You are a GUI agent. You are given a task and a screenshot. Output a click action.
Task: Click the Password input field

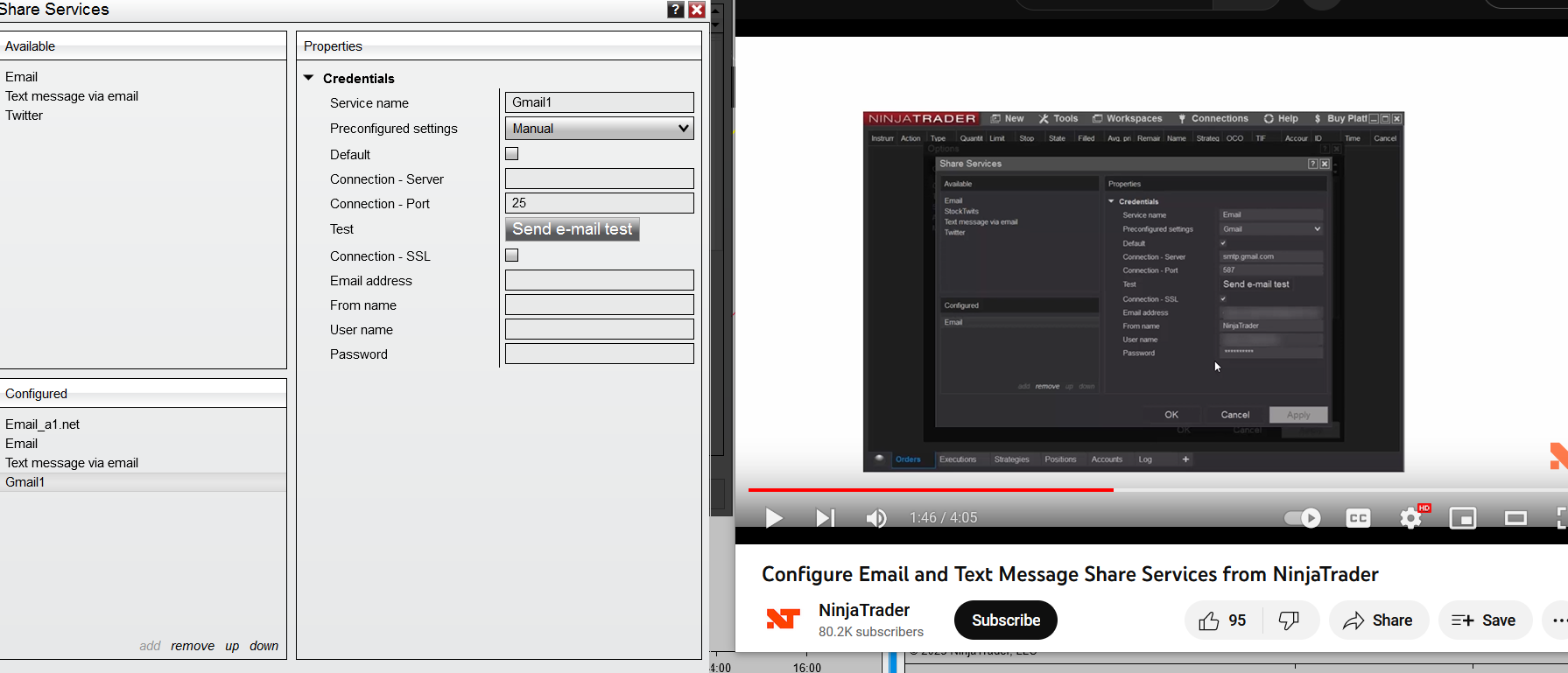[600, 354]
